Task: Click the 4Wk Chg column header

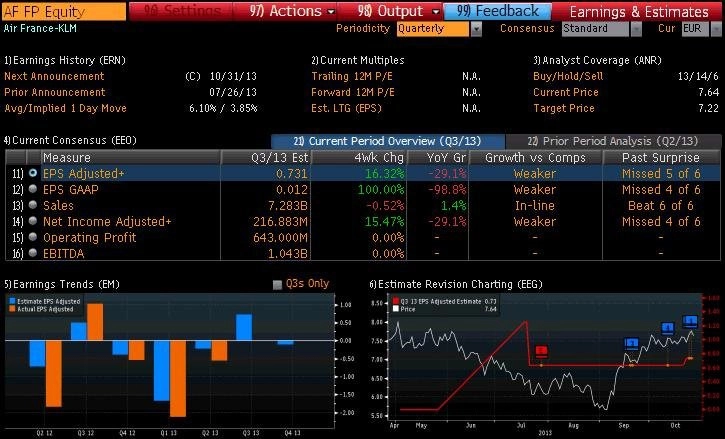Action: point(359,158)
